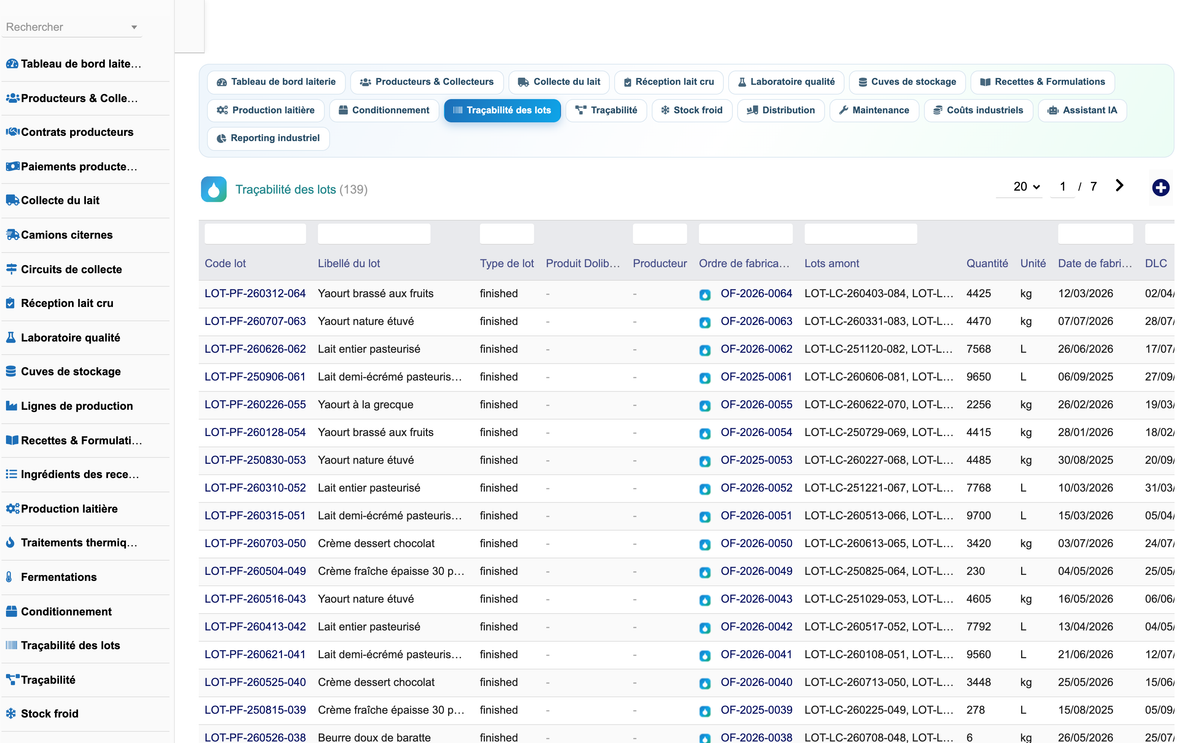Open the Rechercher dropdown arrow

[134, 27]
